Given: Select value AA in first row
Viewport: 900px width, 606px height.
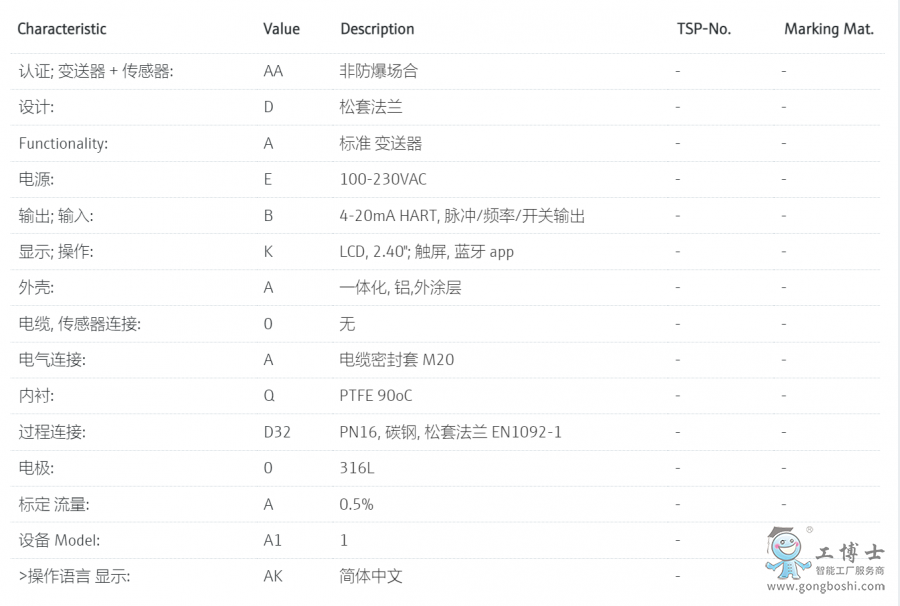Looking at the screenshot, I should [273, 71].
